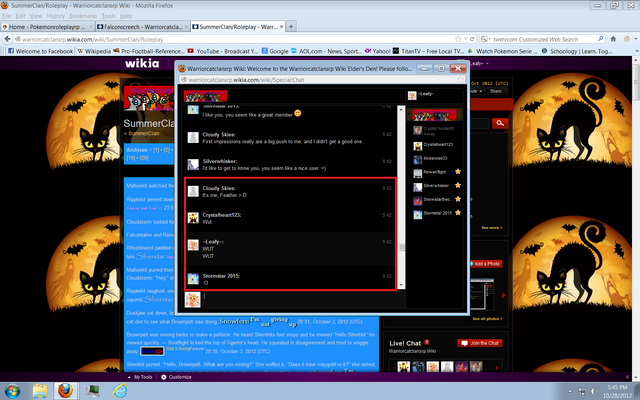
Task: Click the smiley emoticon in Stormstar's message
Action: coord(298,113)
